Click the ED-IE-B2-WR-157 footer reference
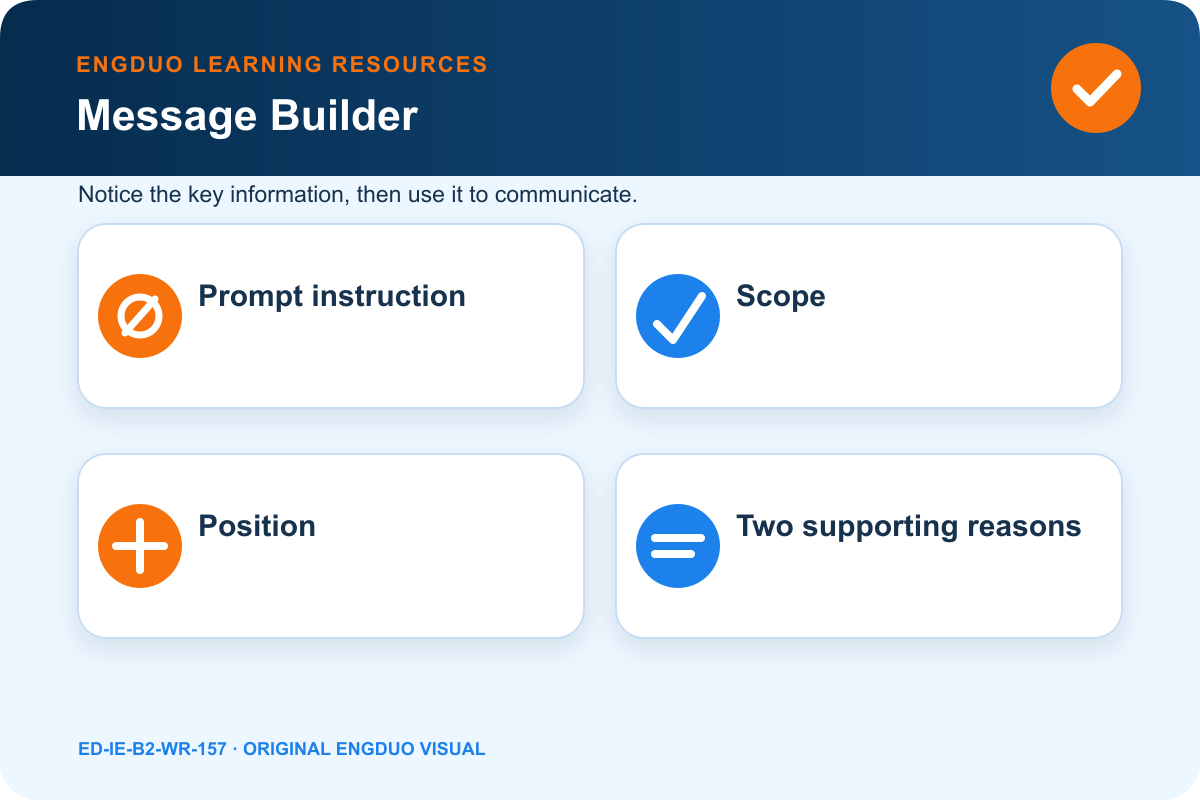Image resolution: width=1200 pixels, height=800 pixels. pos(152,749)
